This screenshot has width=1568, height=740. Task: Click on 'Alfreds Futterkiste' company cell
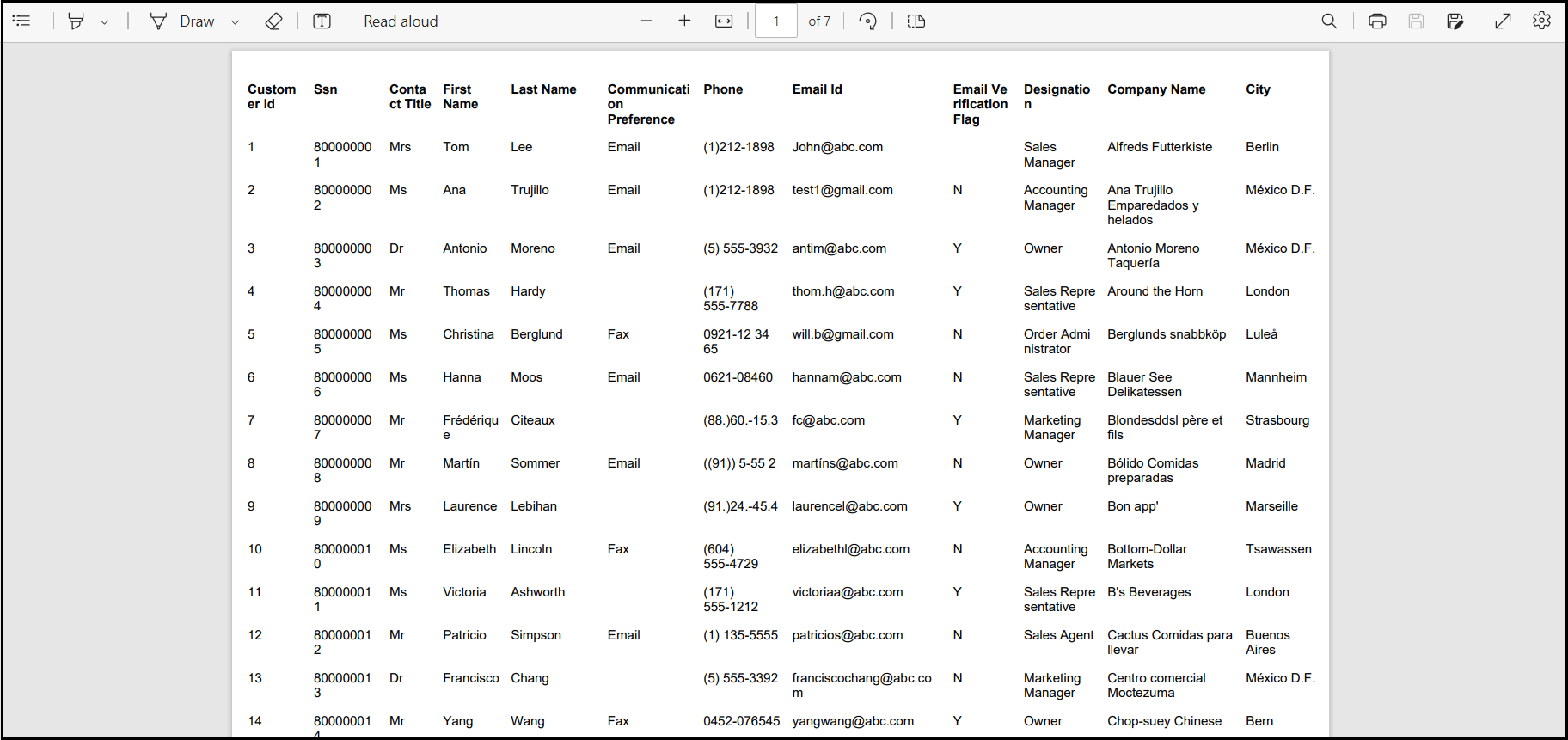pos(1160,147)
